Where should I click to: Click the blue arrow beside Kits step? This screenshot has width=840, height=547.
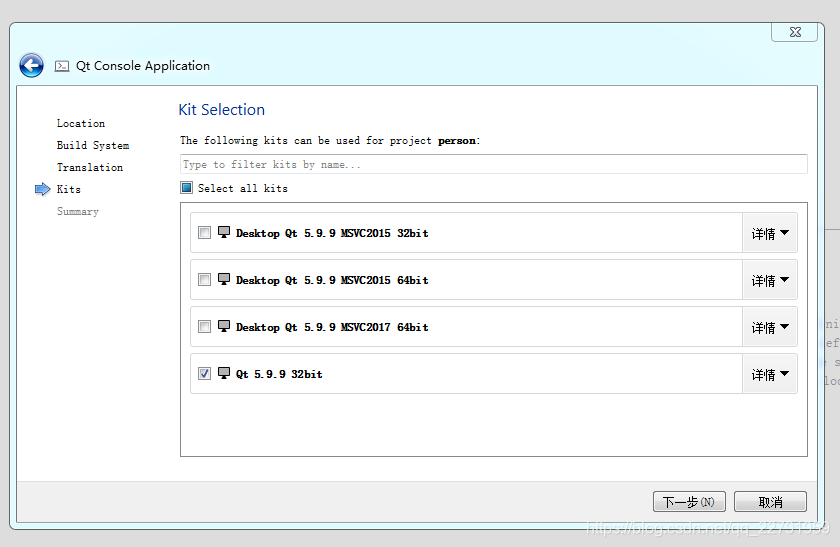pos(42,189)
